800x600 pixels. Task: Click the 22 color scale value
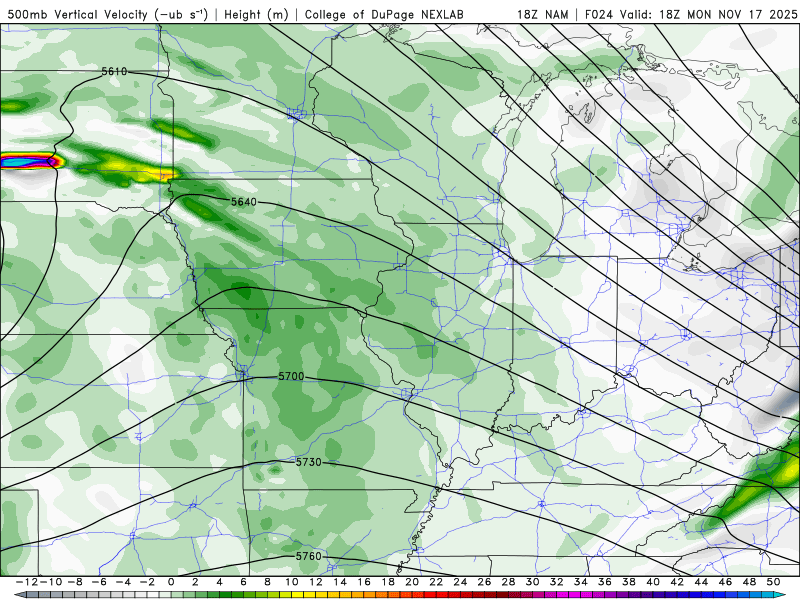pyautogui.click(x=436, y=582)
